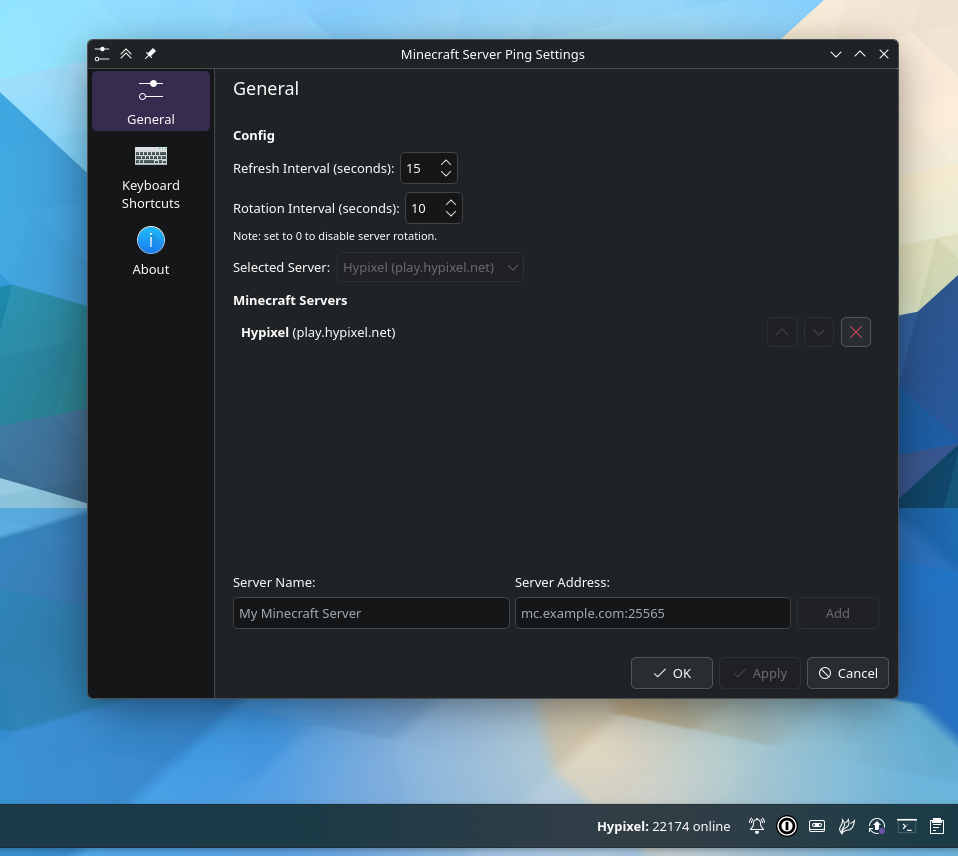This screenshot has height=856, width=958.
Task: Click the keep-above double-chevron titlebar icon
Action: coord(126,54)
